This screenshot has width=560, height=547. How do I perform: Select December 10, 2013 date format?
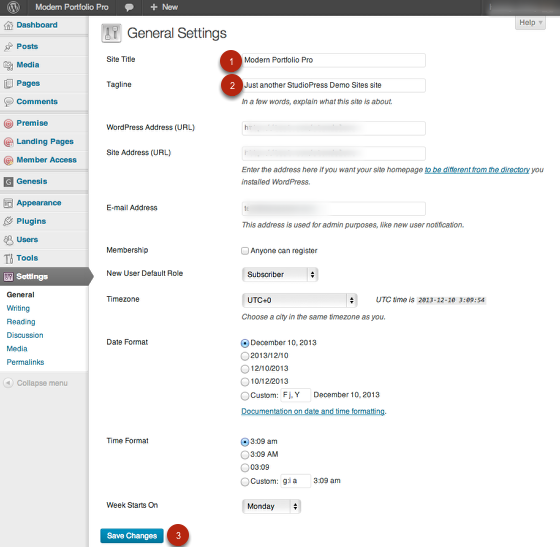click(245, 343)
